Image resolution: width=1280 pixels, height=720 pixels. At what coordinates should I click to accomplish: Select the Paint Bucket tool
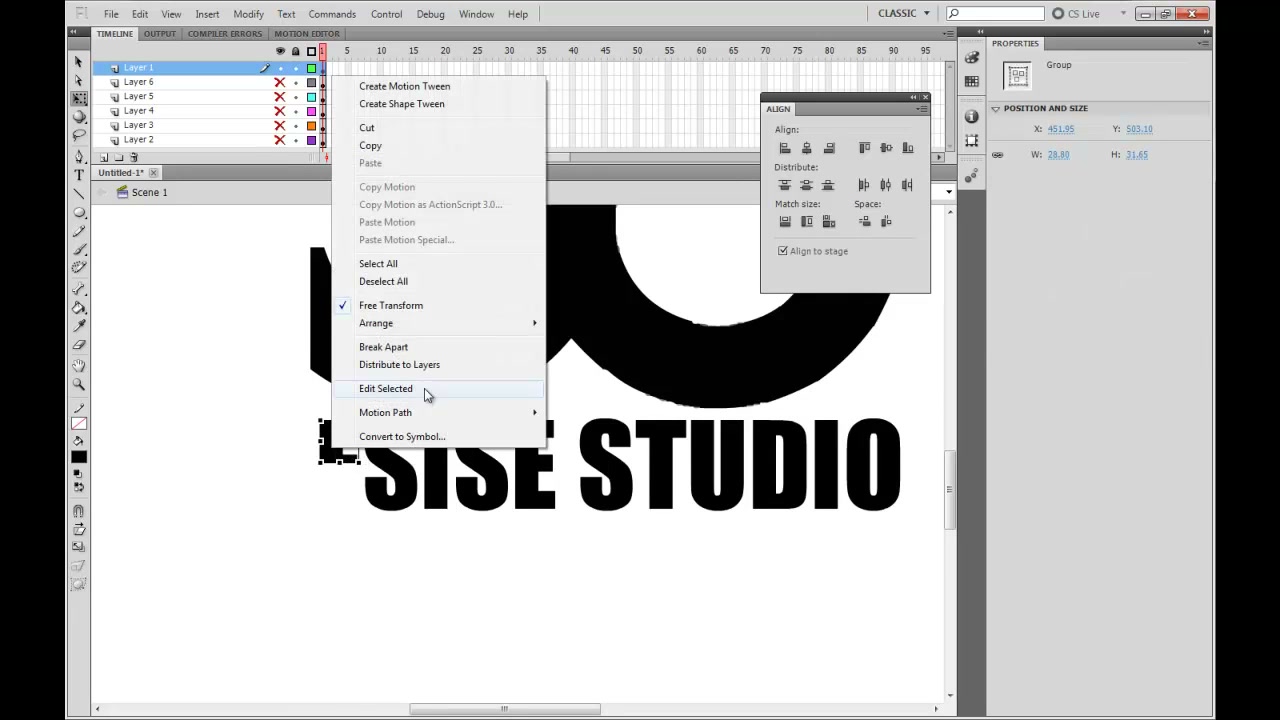click(x=79, y=308)
